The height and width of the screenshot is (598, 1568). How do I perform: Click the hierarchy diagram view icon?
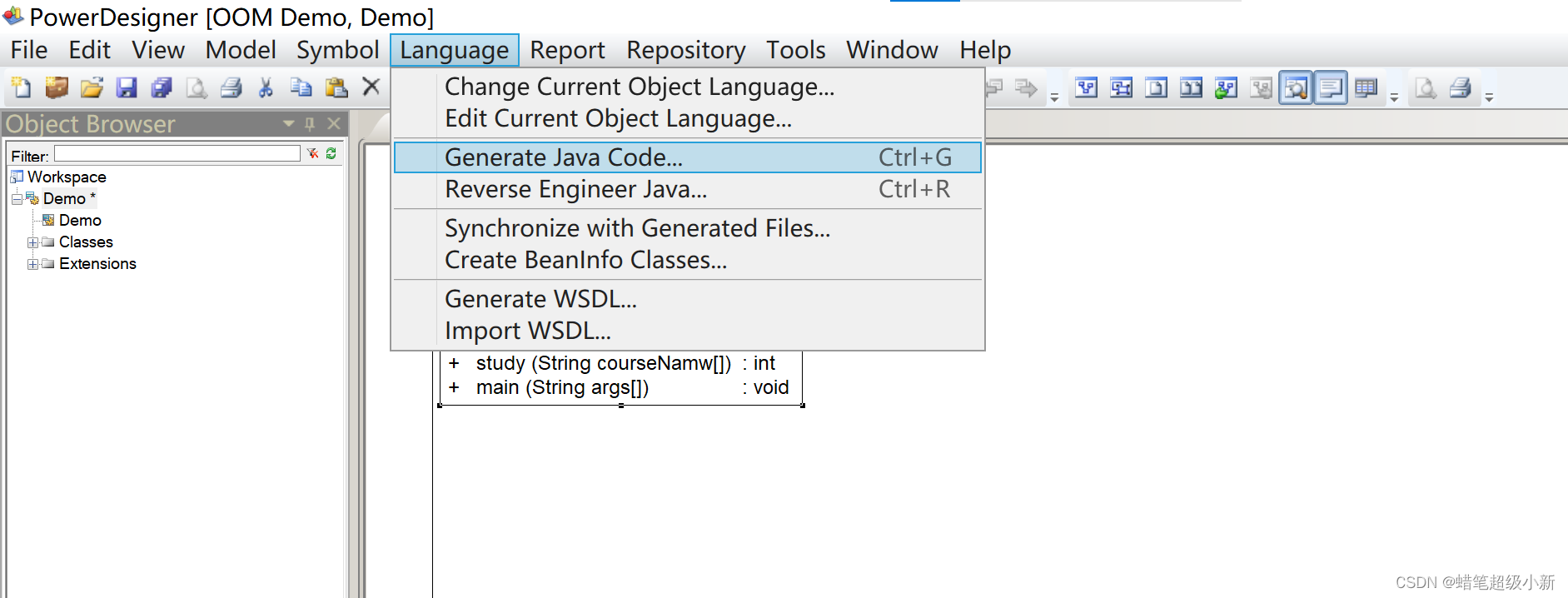pos(1087,87)
